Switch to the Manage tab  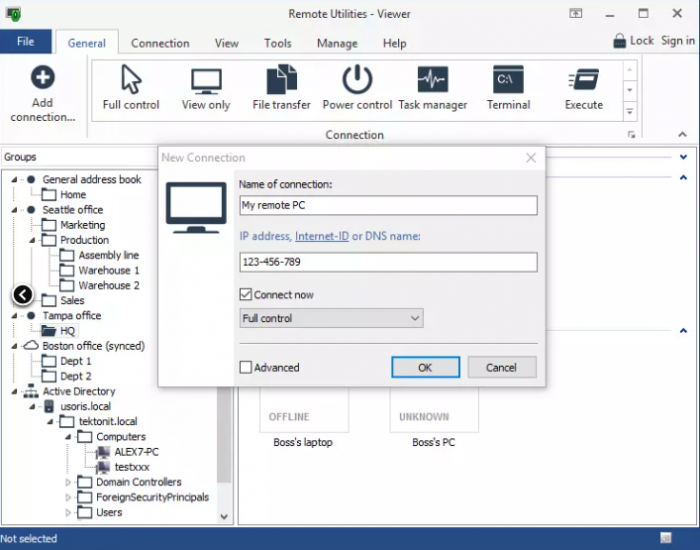(x=337, y=43)
